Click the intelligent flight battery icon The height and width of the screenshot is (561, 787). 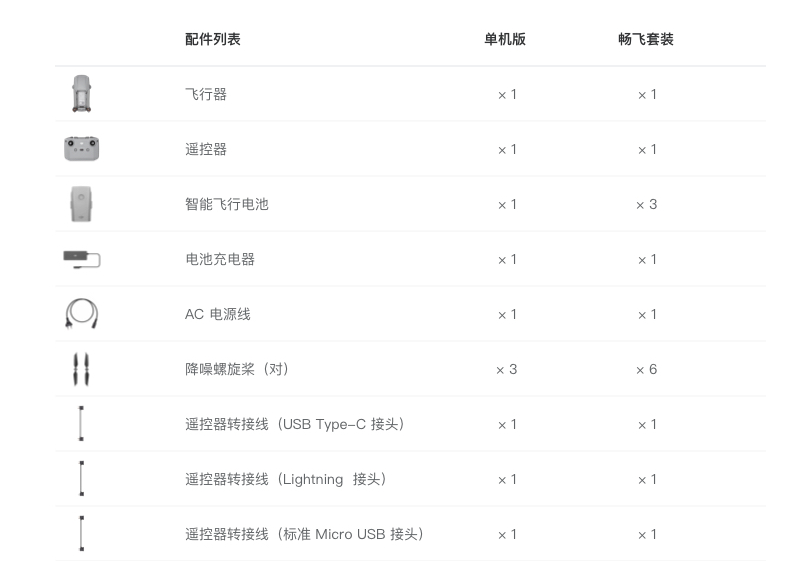point(81,204)
